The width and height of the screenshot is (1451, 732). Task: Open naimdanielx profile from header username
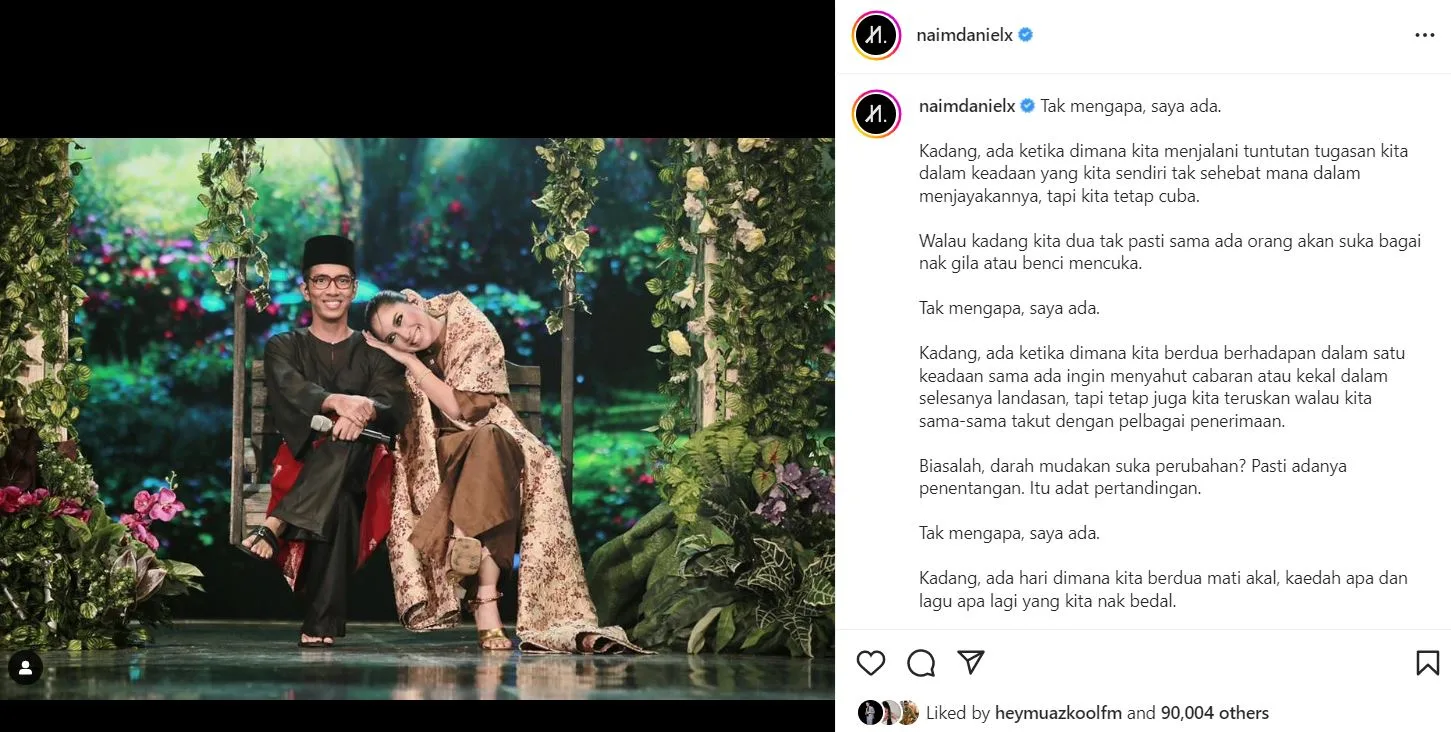[x=964, y=35]
